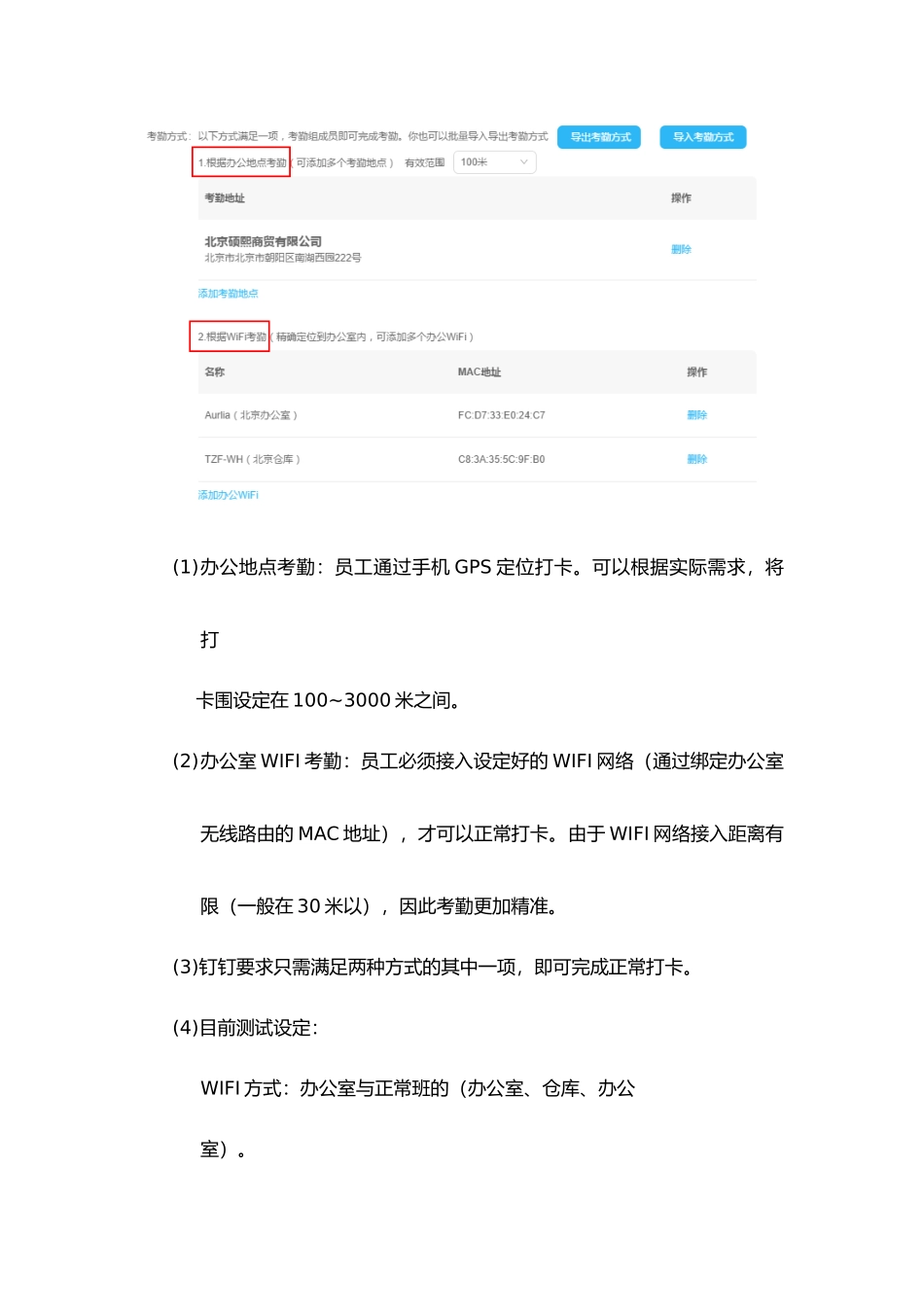Click the line starting WIFI 方式：办公室与正常班的
The height and width of the screenshot is (1307, 924).
pos(417,1088)
